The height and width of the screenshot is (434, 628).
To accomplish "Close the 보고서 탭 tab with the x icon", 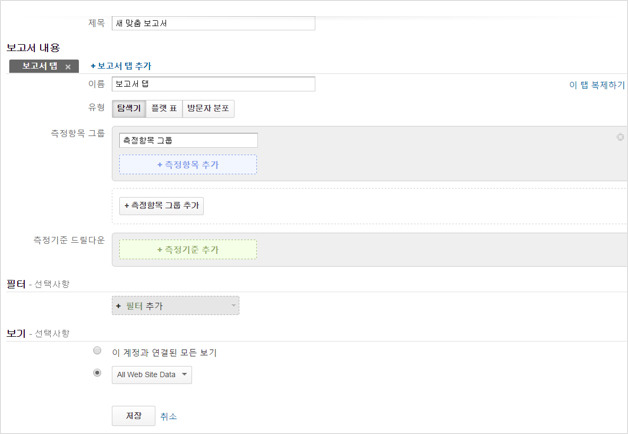I will tap(68, 67).
